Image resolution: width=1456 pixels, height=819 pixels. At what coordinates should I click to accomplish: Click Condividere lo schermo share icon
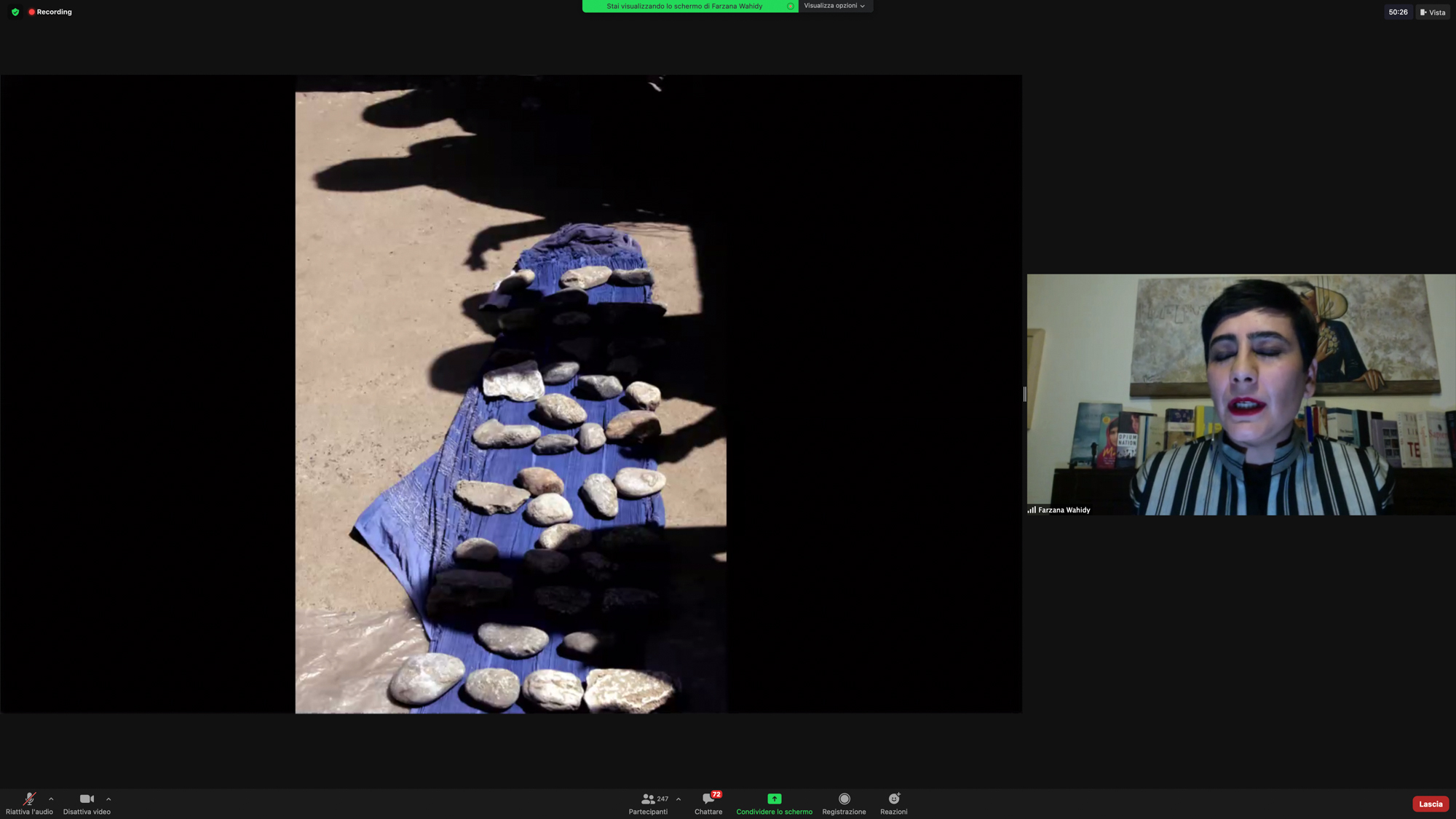pyautogui.click(x=774, y=799)
